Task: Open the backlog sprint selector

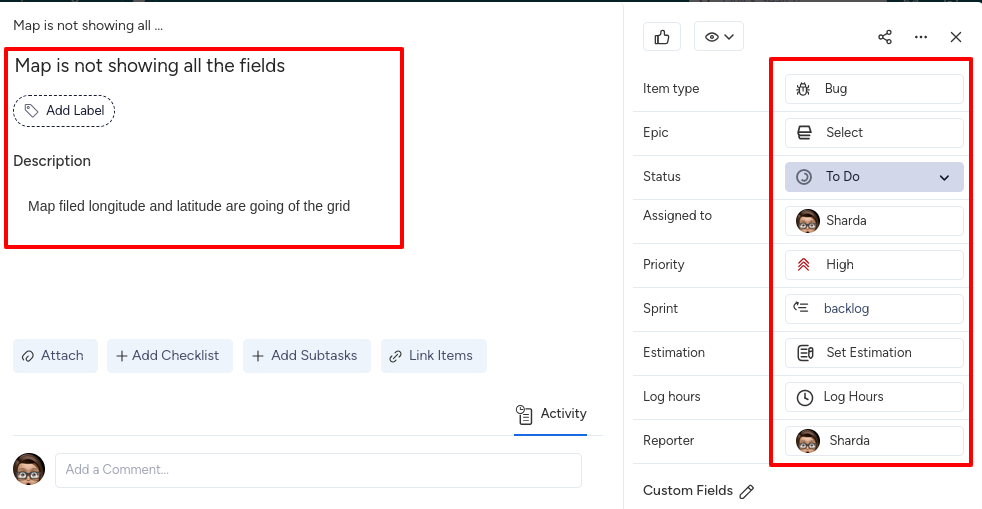Action: [874, 309]
